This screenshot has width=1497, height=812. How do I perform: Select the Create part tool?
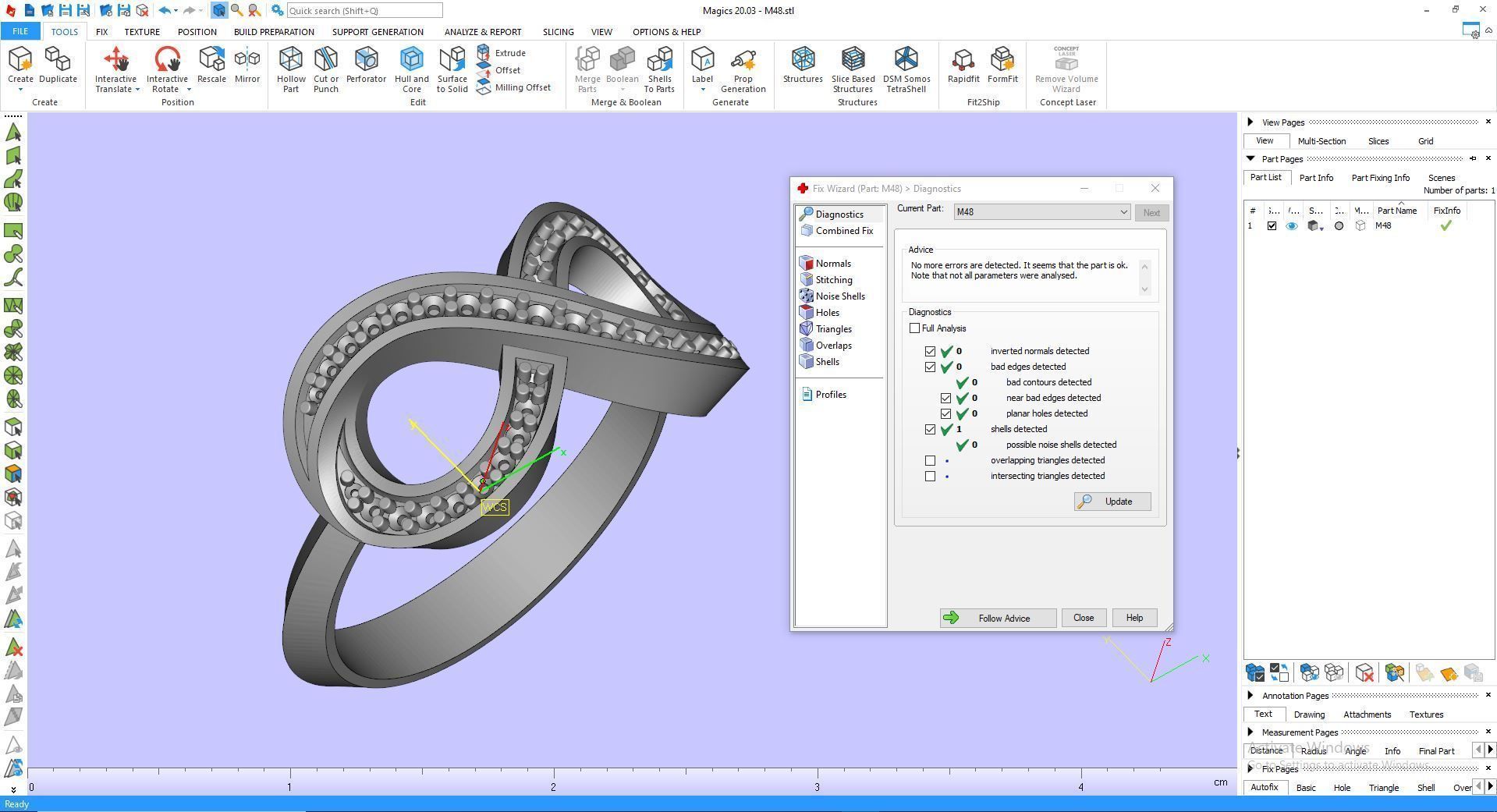[20, 64]
